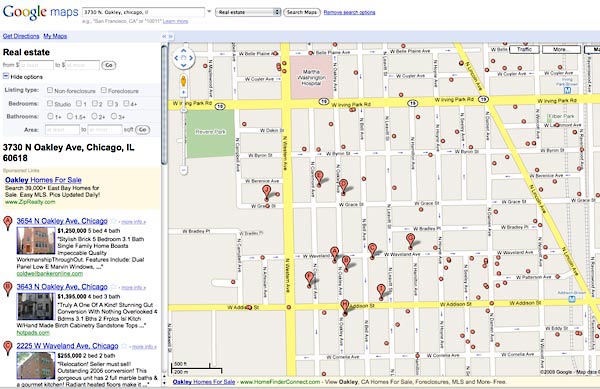
Task: Enable the Foreclosure listing type checkbox
Action: [104, 90]
